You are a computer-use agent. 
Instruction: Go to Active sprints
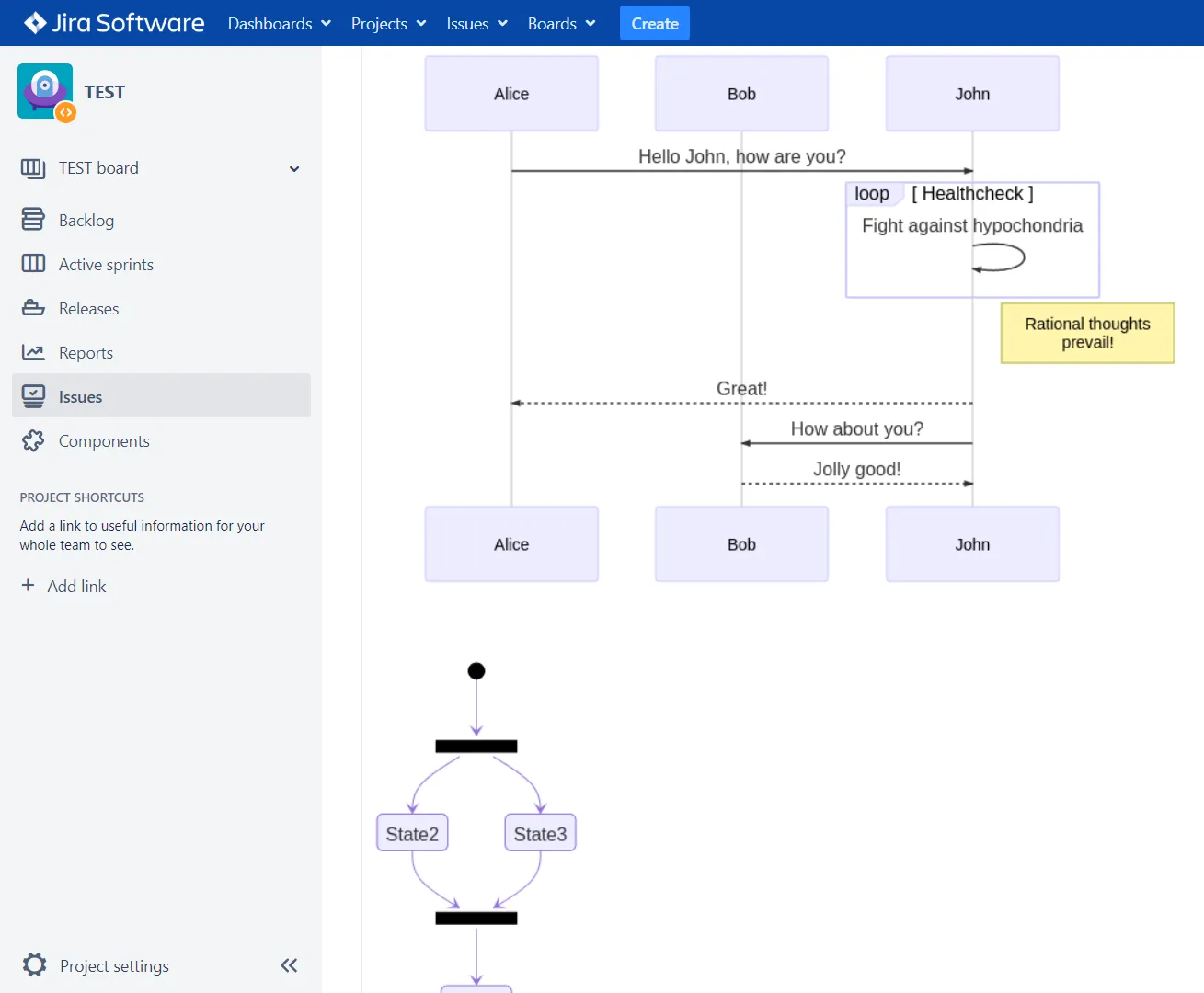tap(161, 264)
